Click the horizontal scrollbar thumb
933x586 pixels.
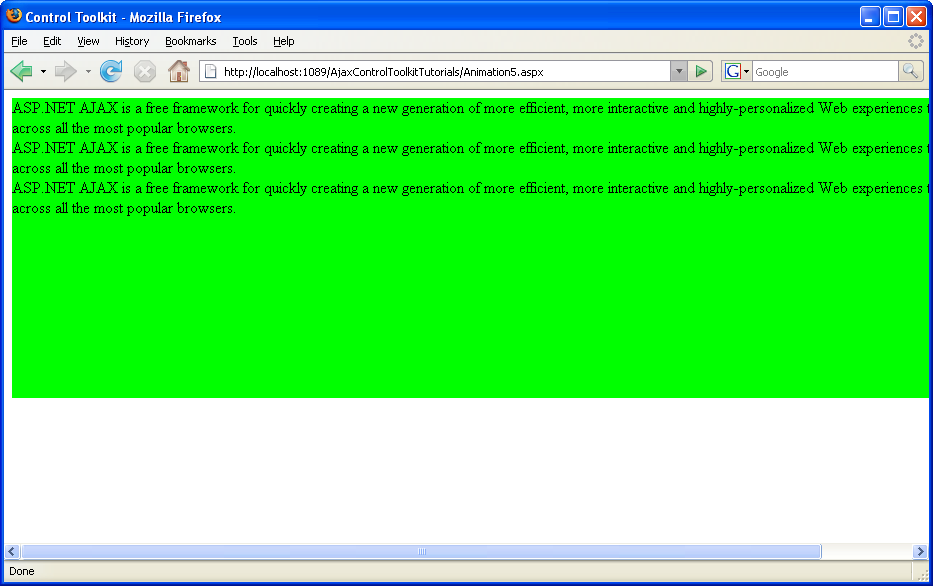[x=421, y=551]
